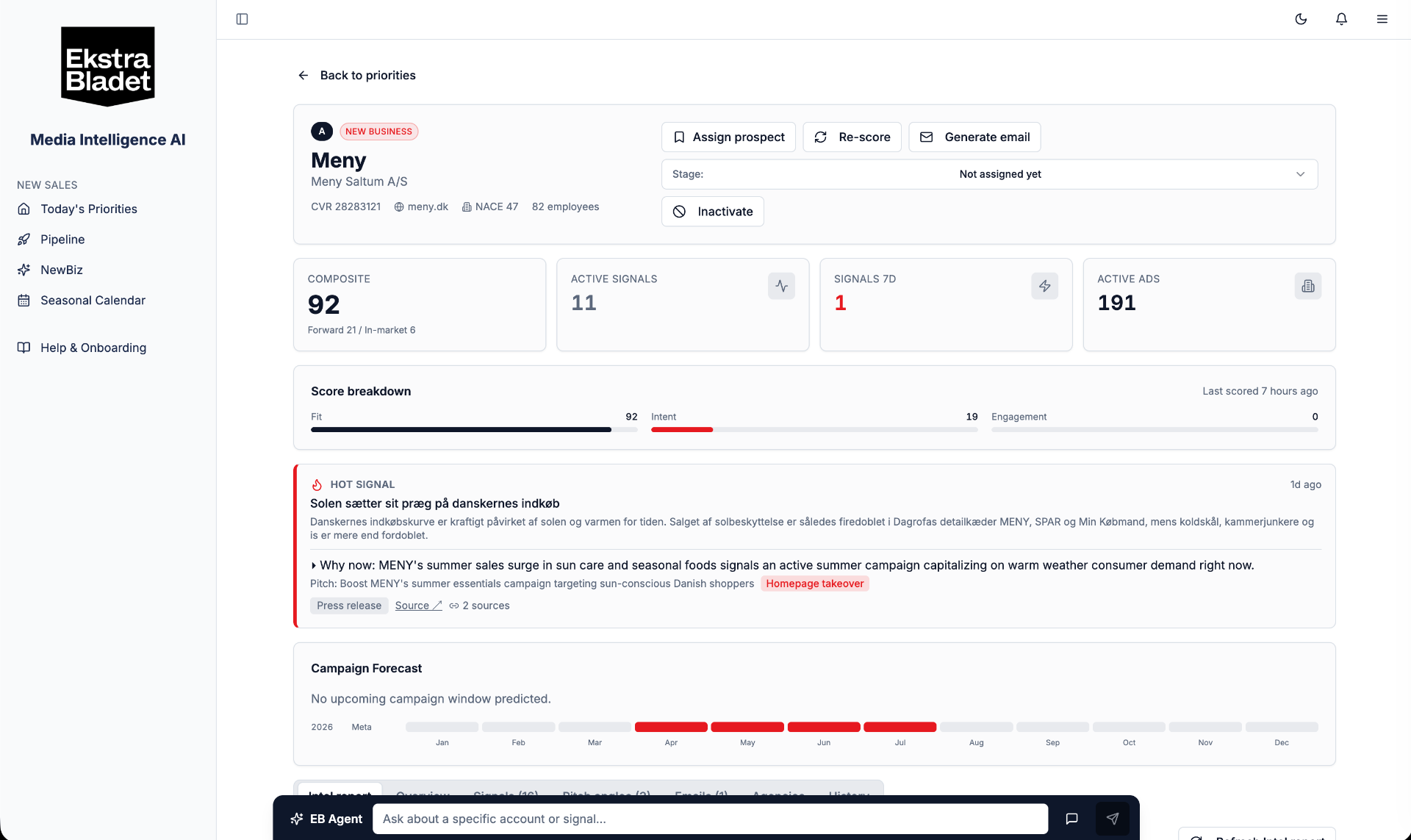This screenshot has height=840, width=1411.
Task: Click the July Meta campaign bar
Action: coord(900,728)
